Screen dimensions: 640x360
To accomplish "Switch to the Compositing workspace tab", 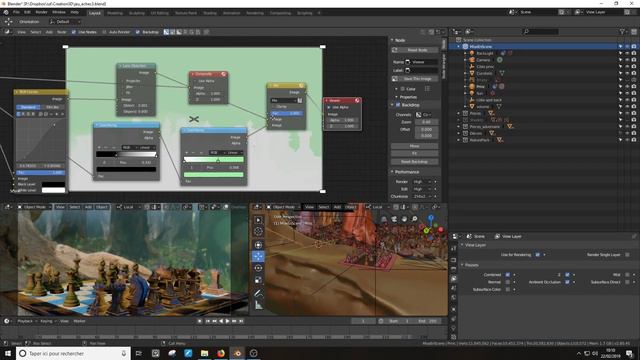I will point(280,13).
